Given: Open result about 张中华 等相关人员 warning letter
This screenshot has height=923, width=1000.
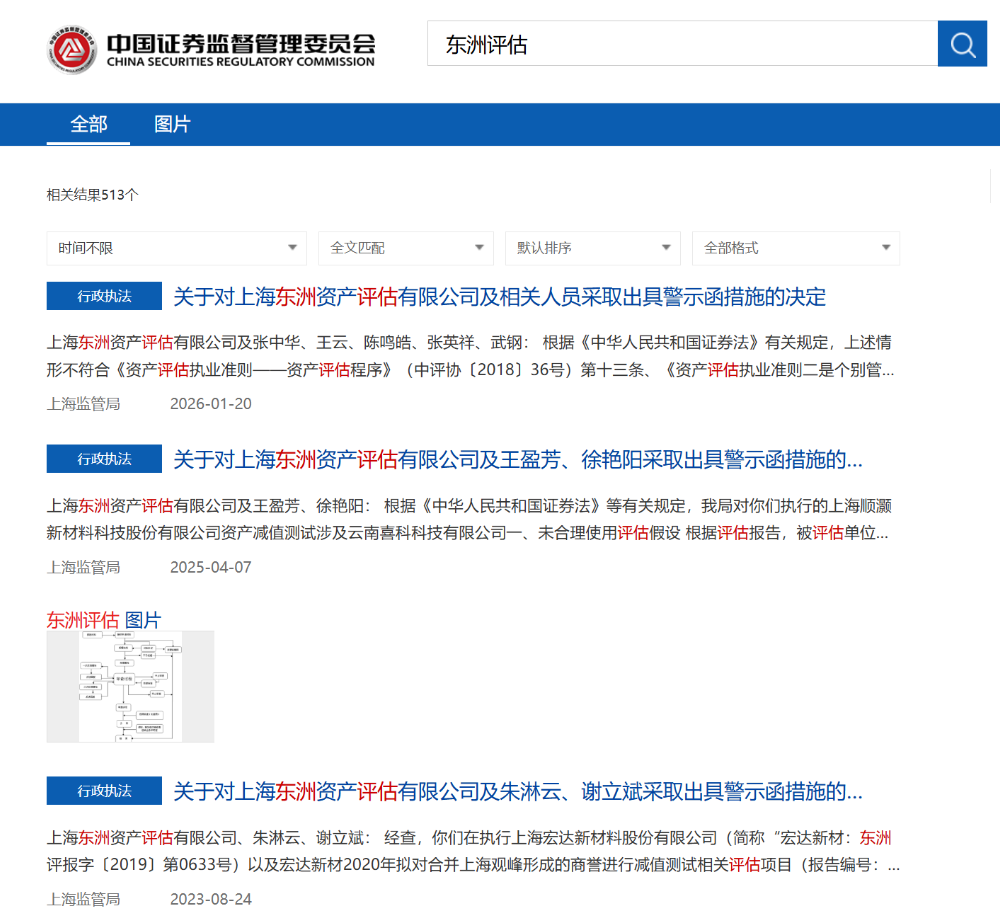Looking at the screenshot, I should (499, 297).
